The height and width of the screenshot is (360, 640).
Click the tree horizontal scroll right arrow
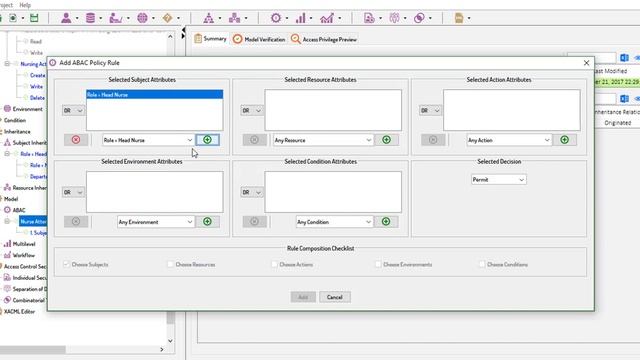point(162,350)
